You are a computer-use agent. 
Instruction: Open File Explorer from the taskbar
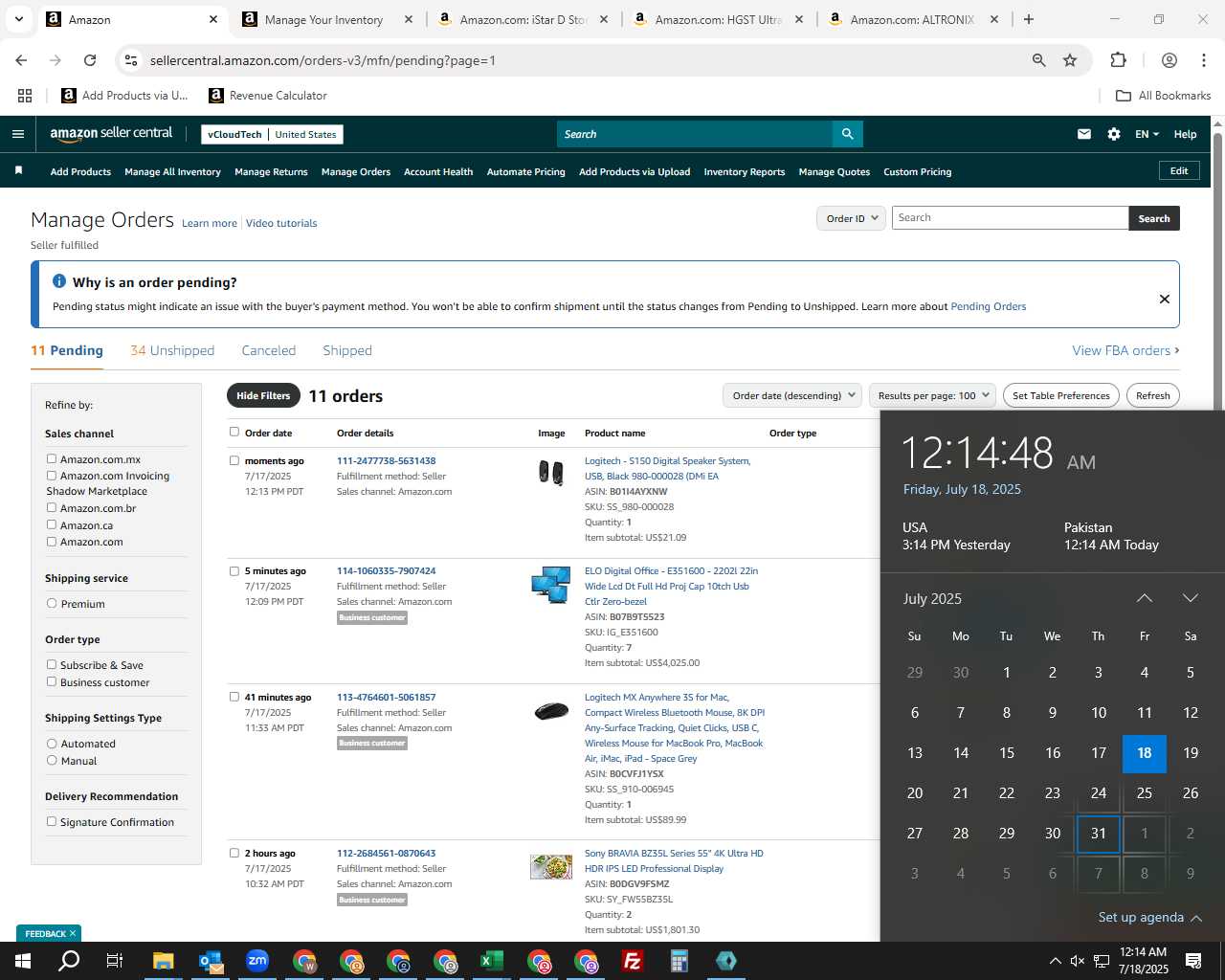tap(164, 961)
